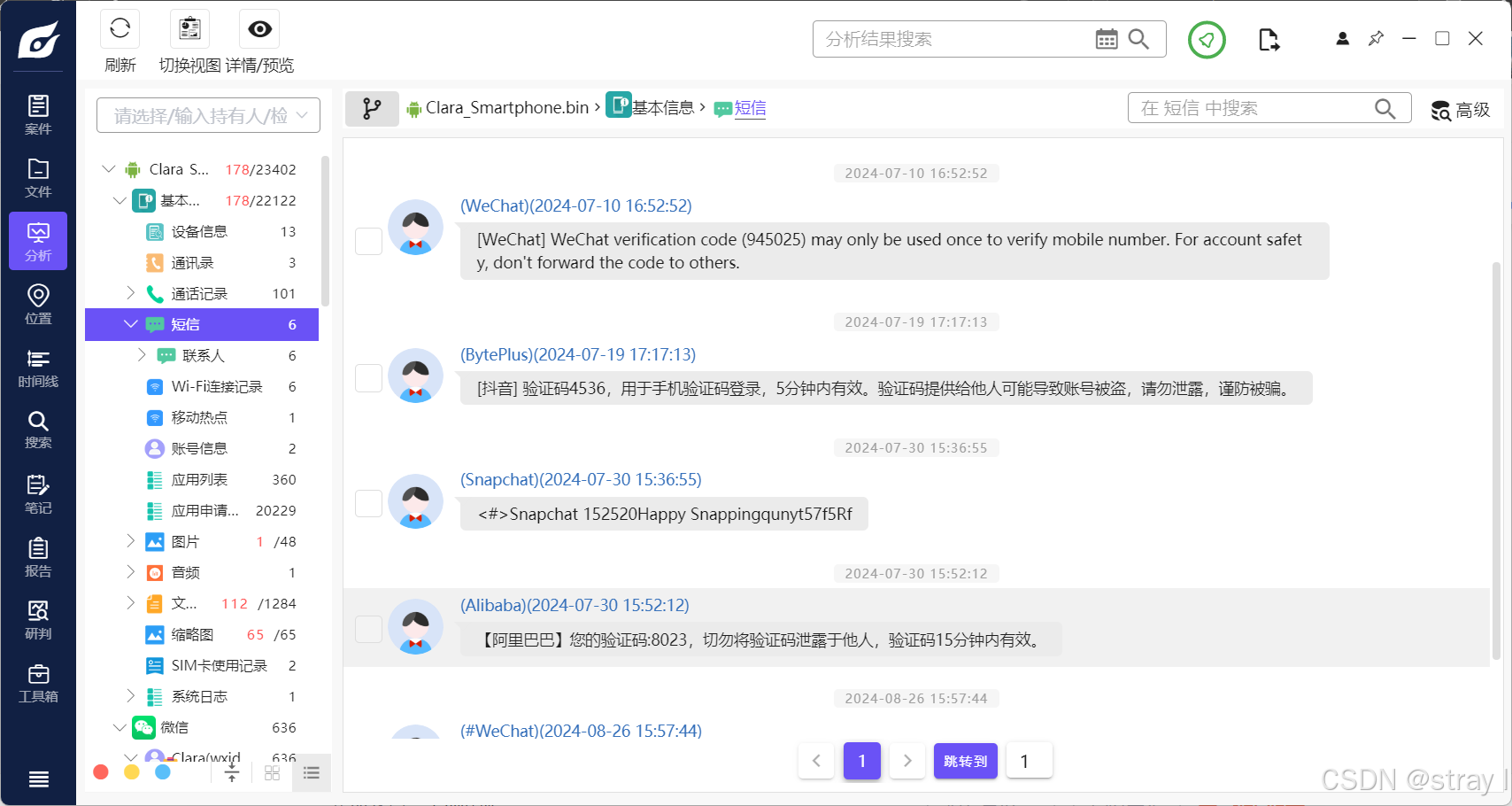The width and height of the screenshot is (1512, 806).
Task: Click the refresh icon in the toolbar
Action: [120, 29]
